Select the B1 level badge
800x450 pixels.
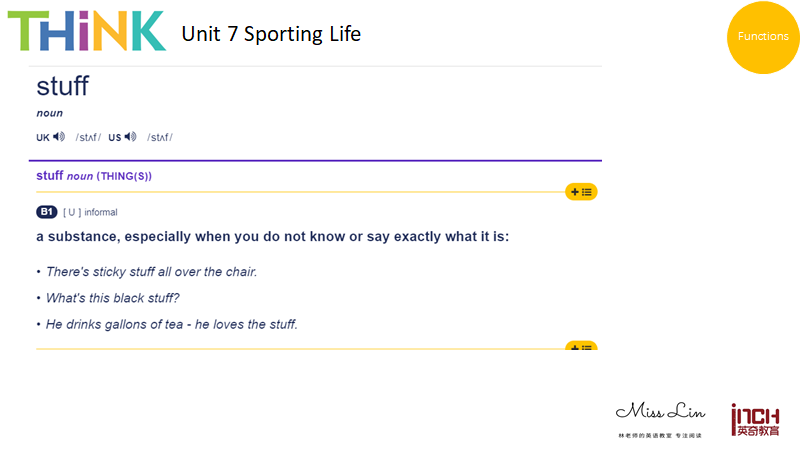pos(46,212)
